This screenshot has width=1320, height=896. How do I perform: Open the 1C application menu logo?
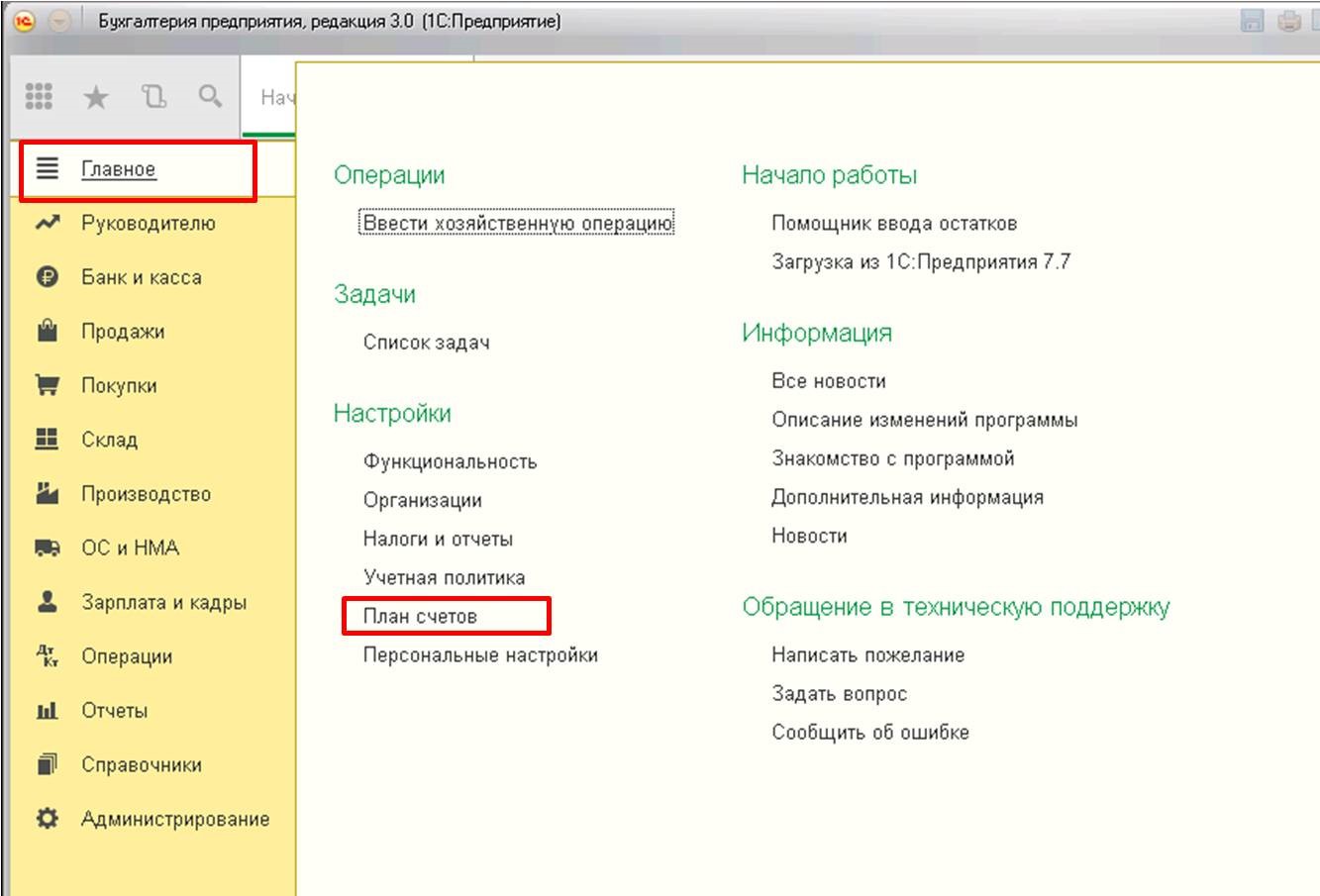[x=24, y=21]
